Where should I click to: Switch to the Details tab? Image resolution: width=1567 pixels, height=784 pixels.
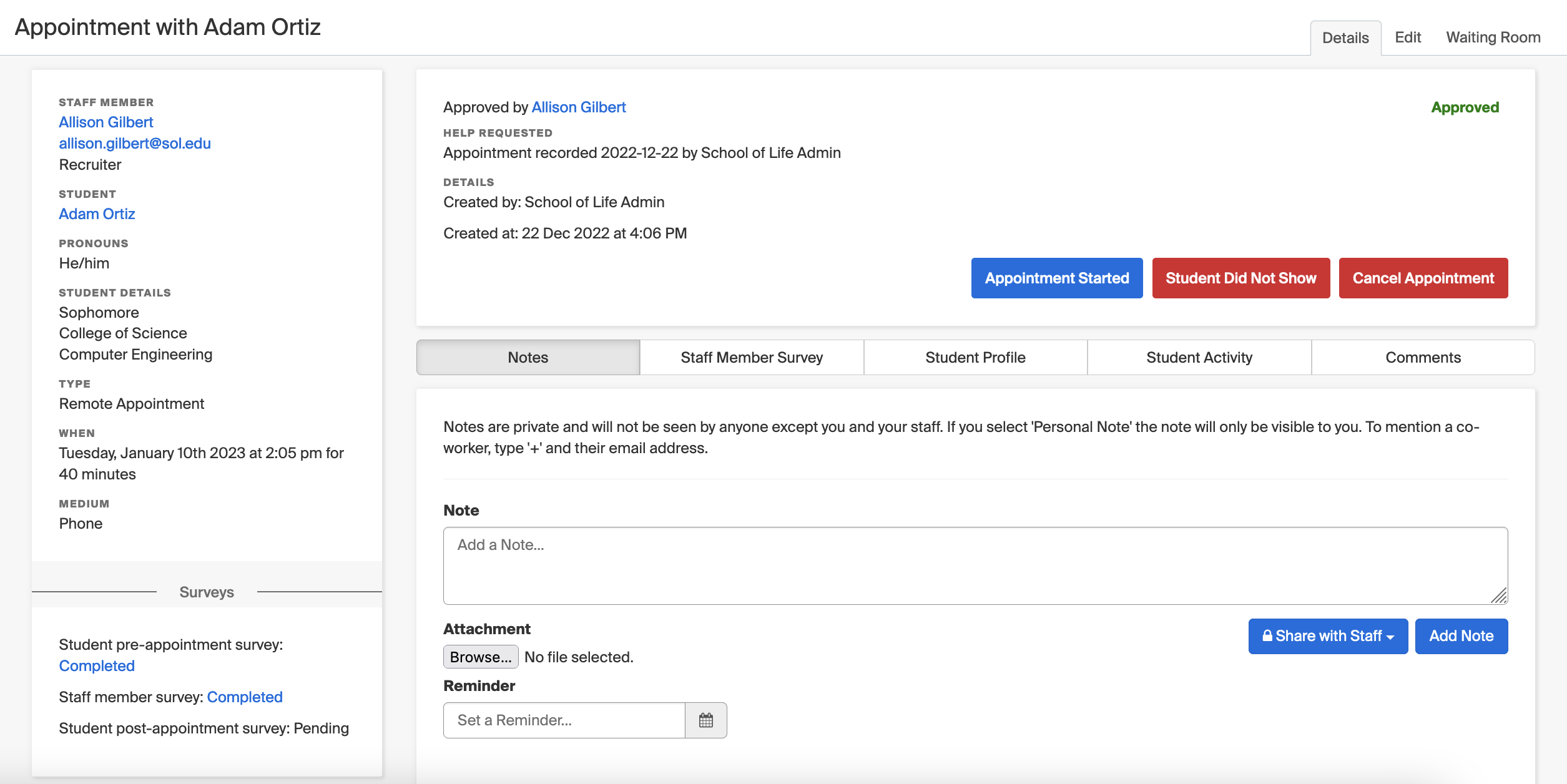point(1345,37)
